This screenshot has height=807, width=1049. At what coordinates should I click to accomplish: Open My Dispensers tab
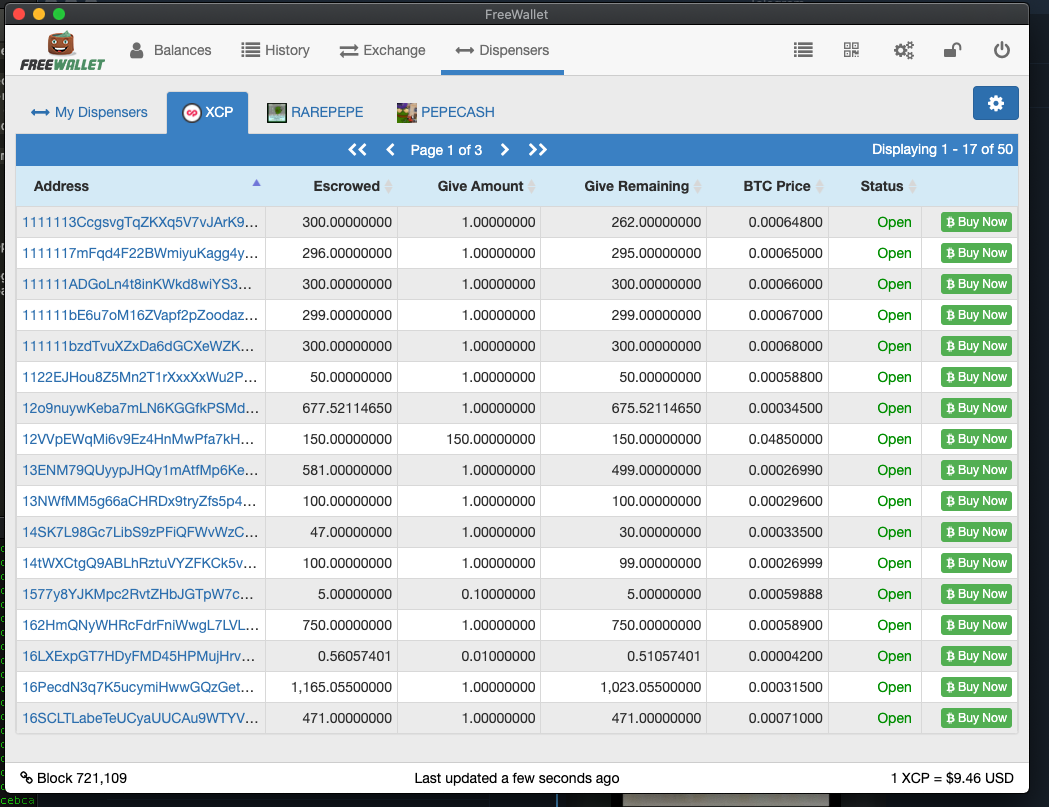pyautogui.click(x=90, y=112)
